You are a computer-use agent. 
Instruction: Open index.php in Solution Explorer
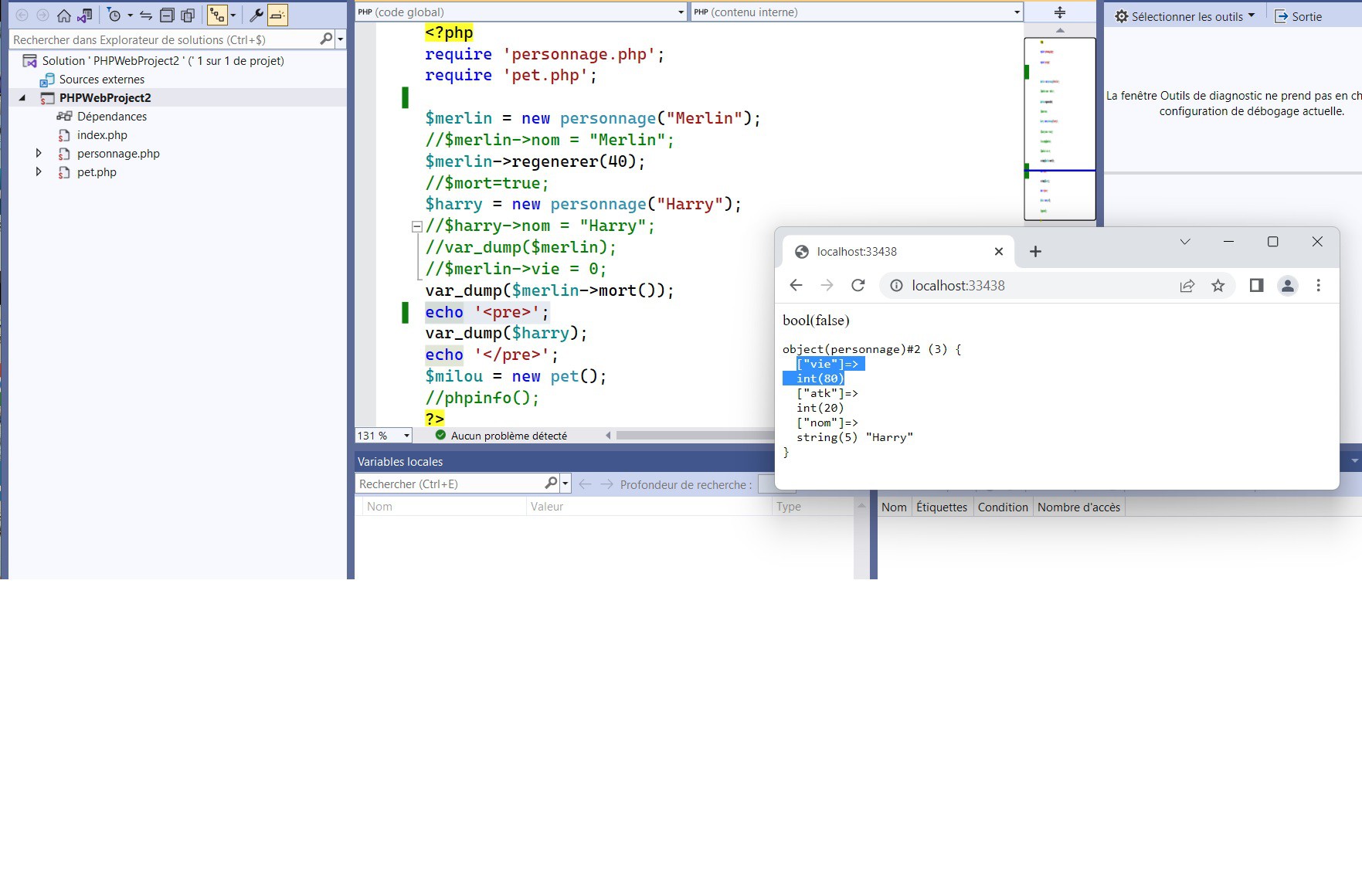(102, 135)
